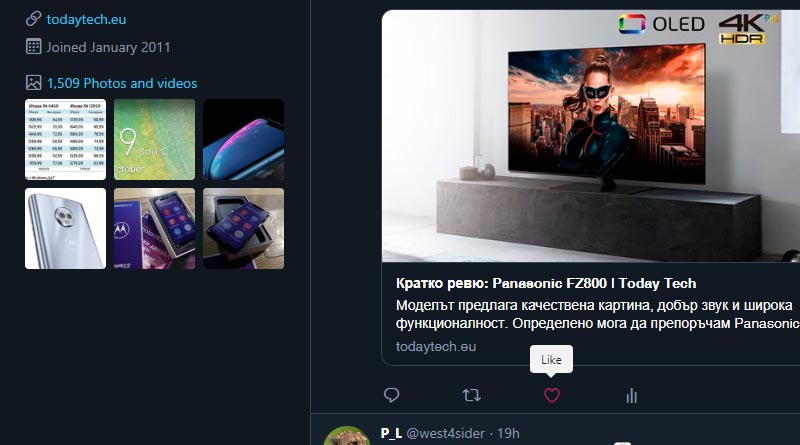800x445 pixels.
Task: Open the todaytech.eu profile website link
Action: 86,19
